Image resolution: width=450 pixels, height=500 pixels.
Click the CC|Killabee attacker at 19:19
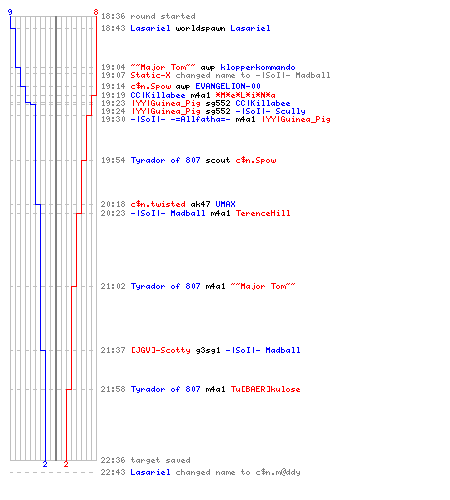[x=158, y=95]
